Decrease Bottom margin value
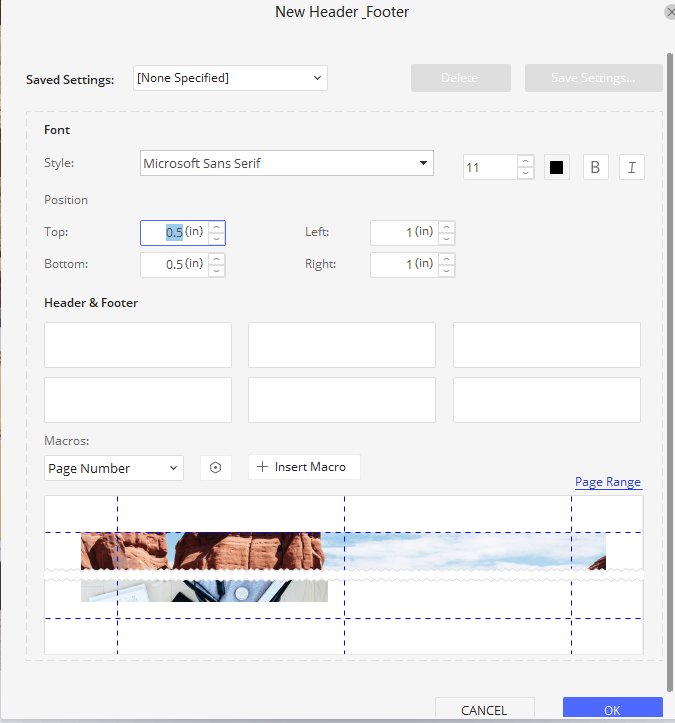 click(216, 271)
